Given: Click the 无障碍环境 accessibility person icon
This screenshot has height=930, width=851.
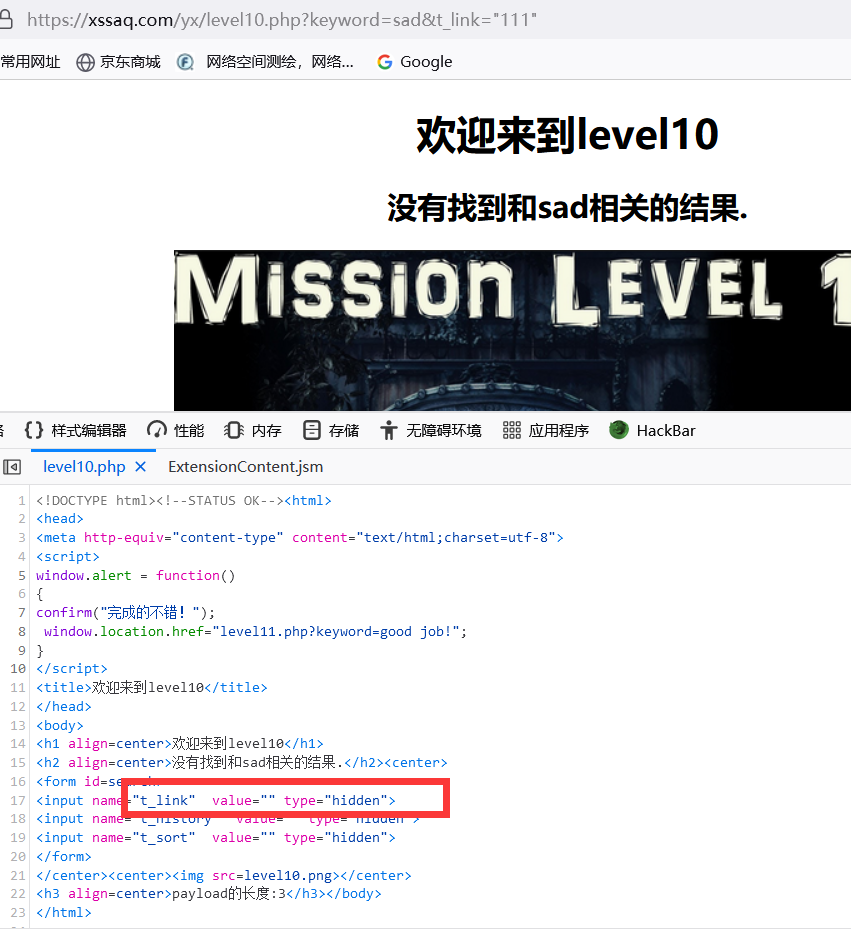Looking at the screenshot, I should pos(388,430).
